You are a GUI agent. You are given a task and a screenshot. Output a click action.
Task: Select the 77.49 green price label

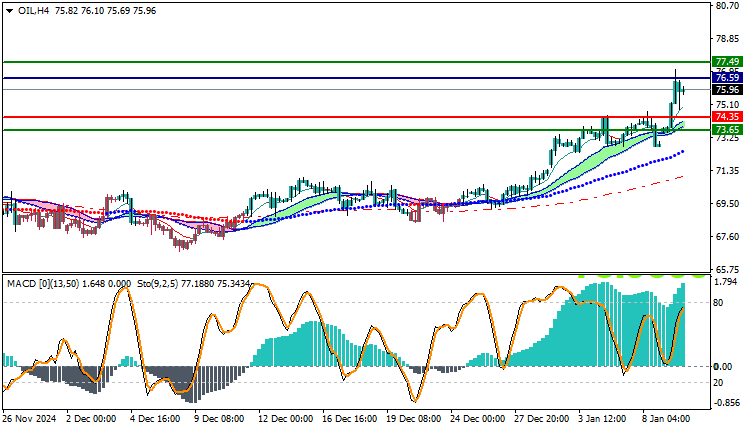coord(727,62)
